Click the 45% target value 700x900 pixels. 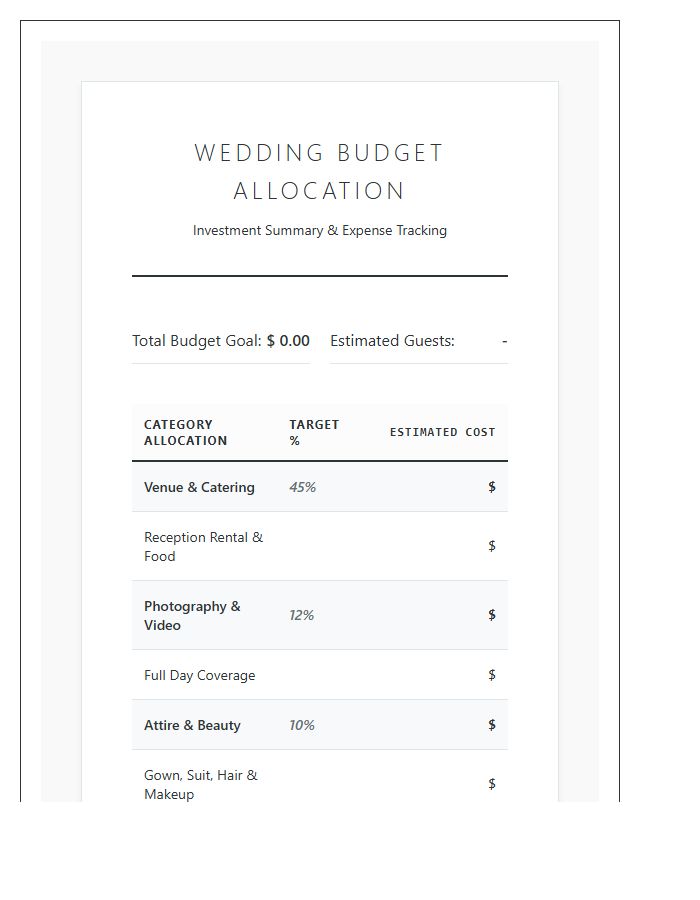(x=302, y=487)
